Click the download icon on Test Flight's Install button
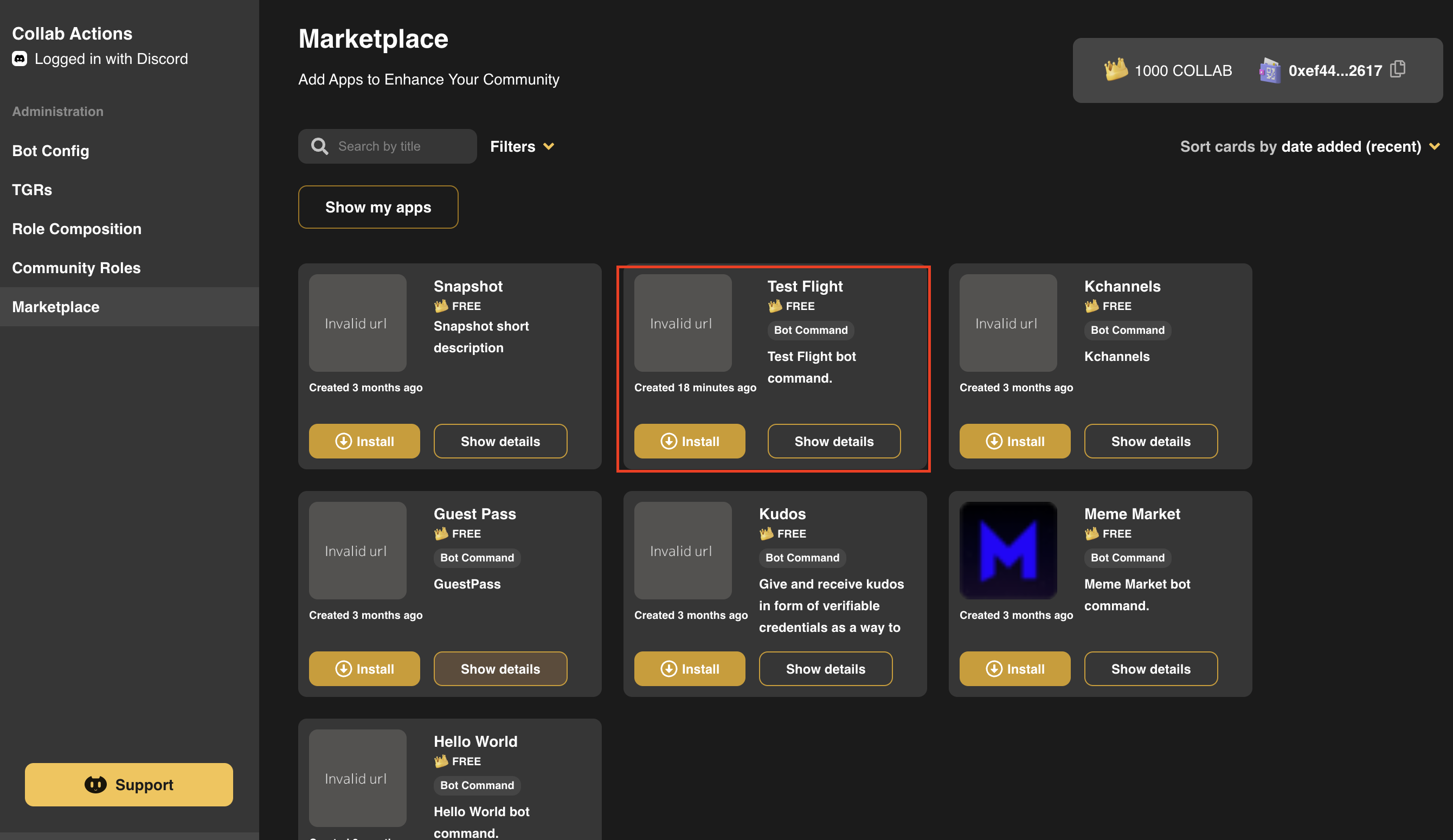 tap(668, 441)
